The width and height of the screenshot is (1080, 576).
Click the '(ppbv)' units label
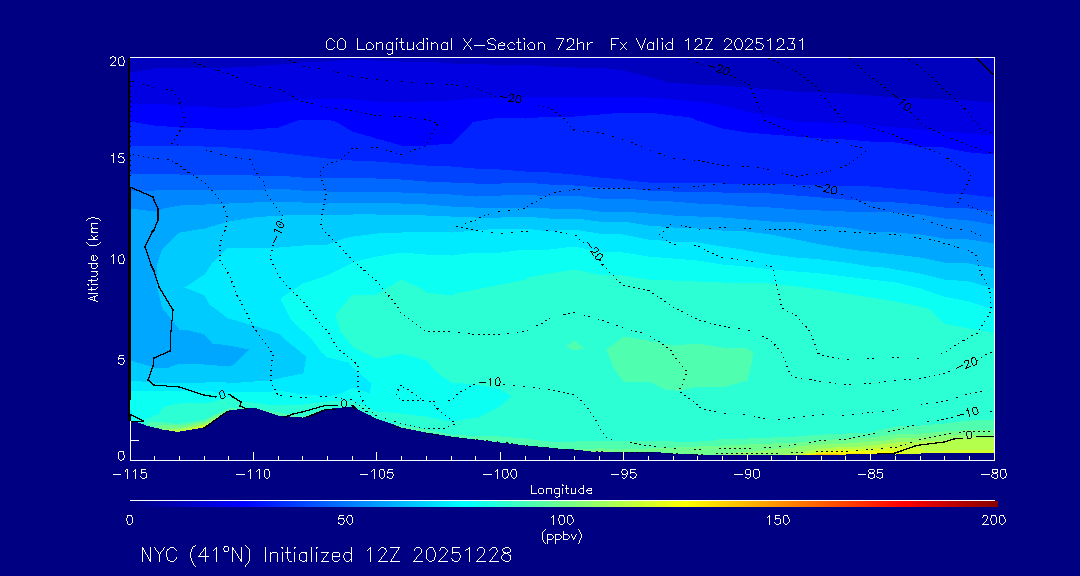(x=561, y=536)
